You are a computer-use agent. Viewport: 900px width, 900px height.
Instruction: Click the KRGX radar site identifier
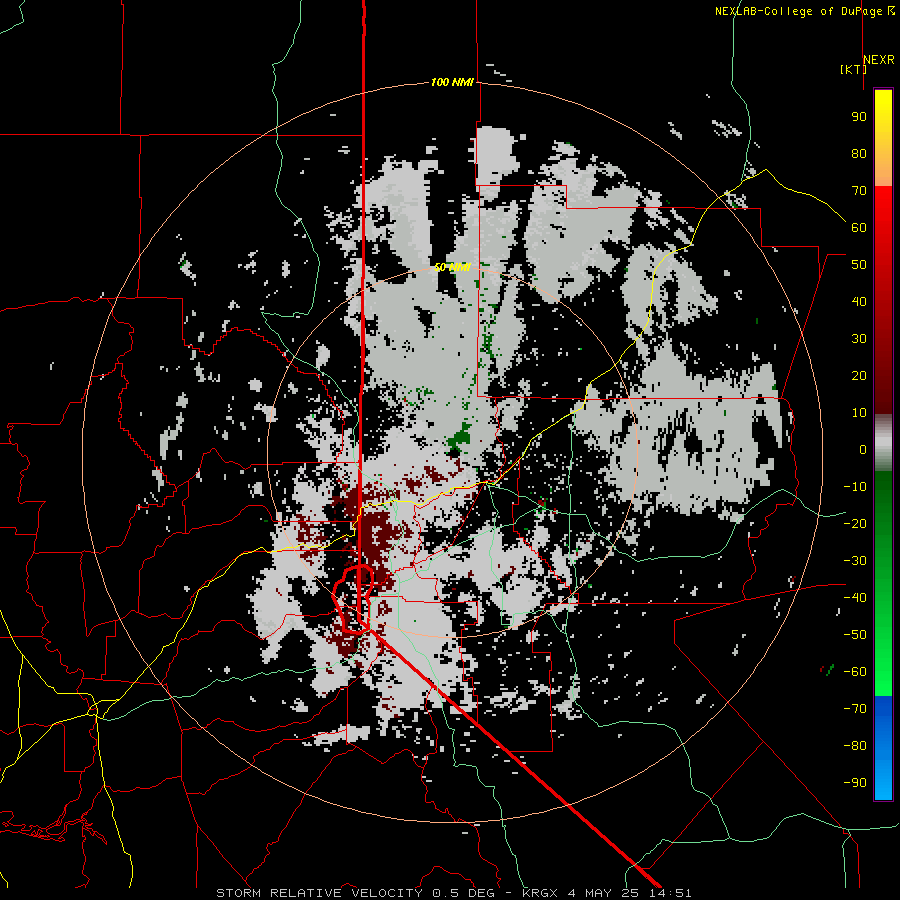[540, 893]
